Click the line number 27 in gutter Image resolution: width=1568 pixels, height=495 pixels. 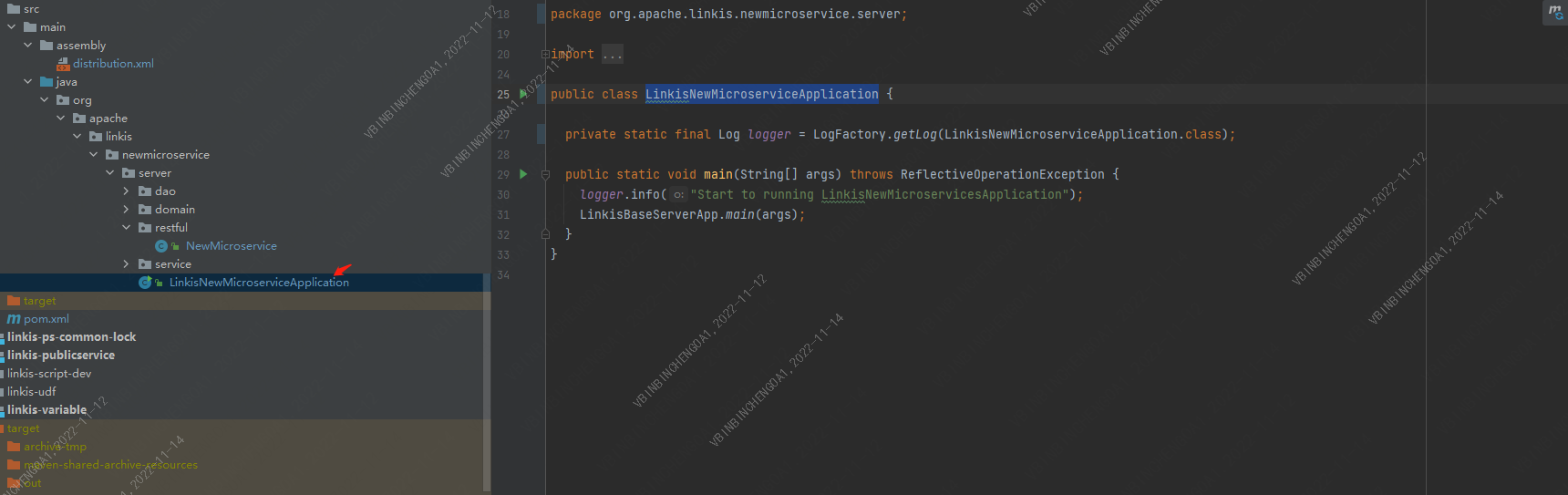(x=503, y=135)
